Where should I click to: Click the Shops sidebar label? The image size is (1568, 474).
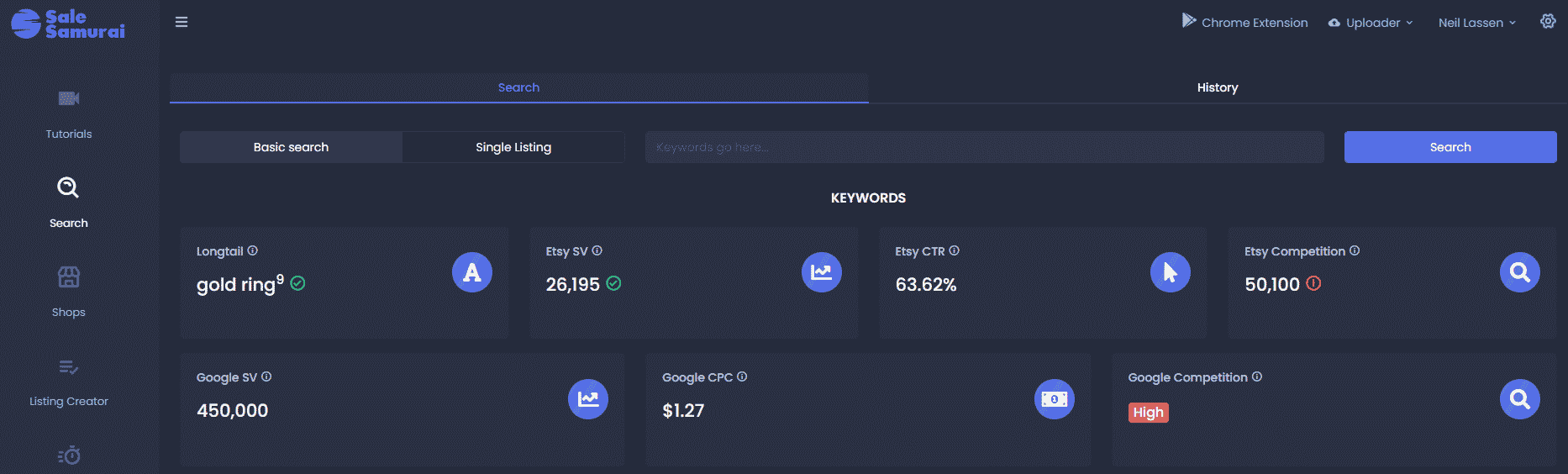coord(69,312)
